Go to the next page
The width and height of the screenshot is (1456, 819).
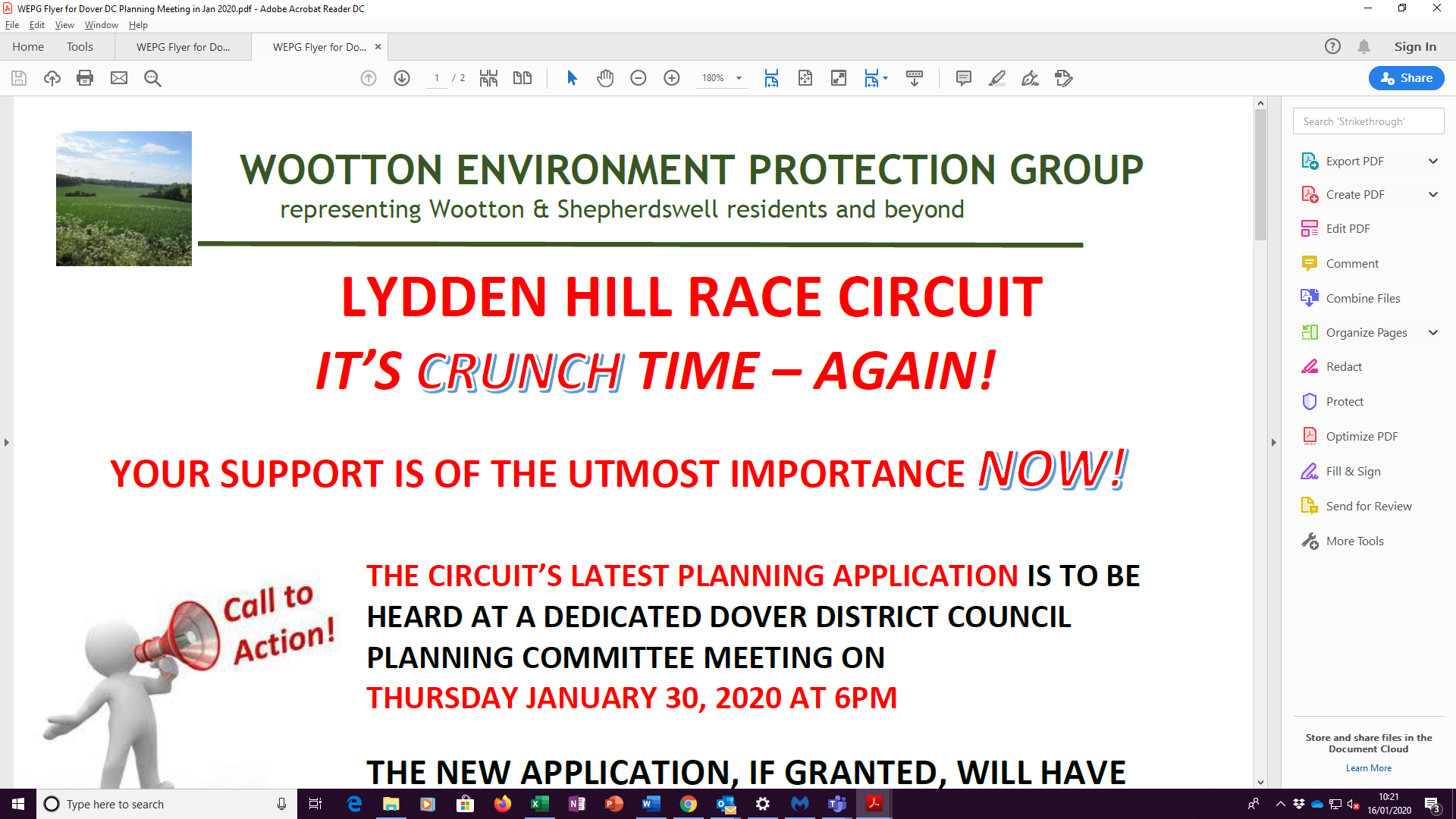[x=402, y=78]
